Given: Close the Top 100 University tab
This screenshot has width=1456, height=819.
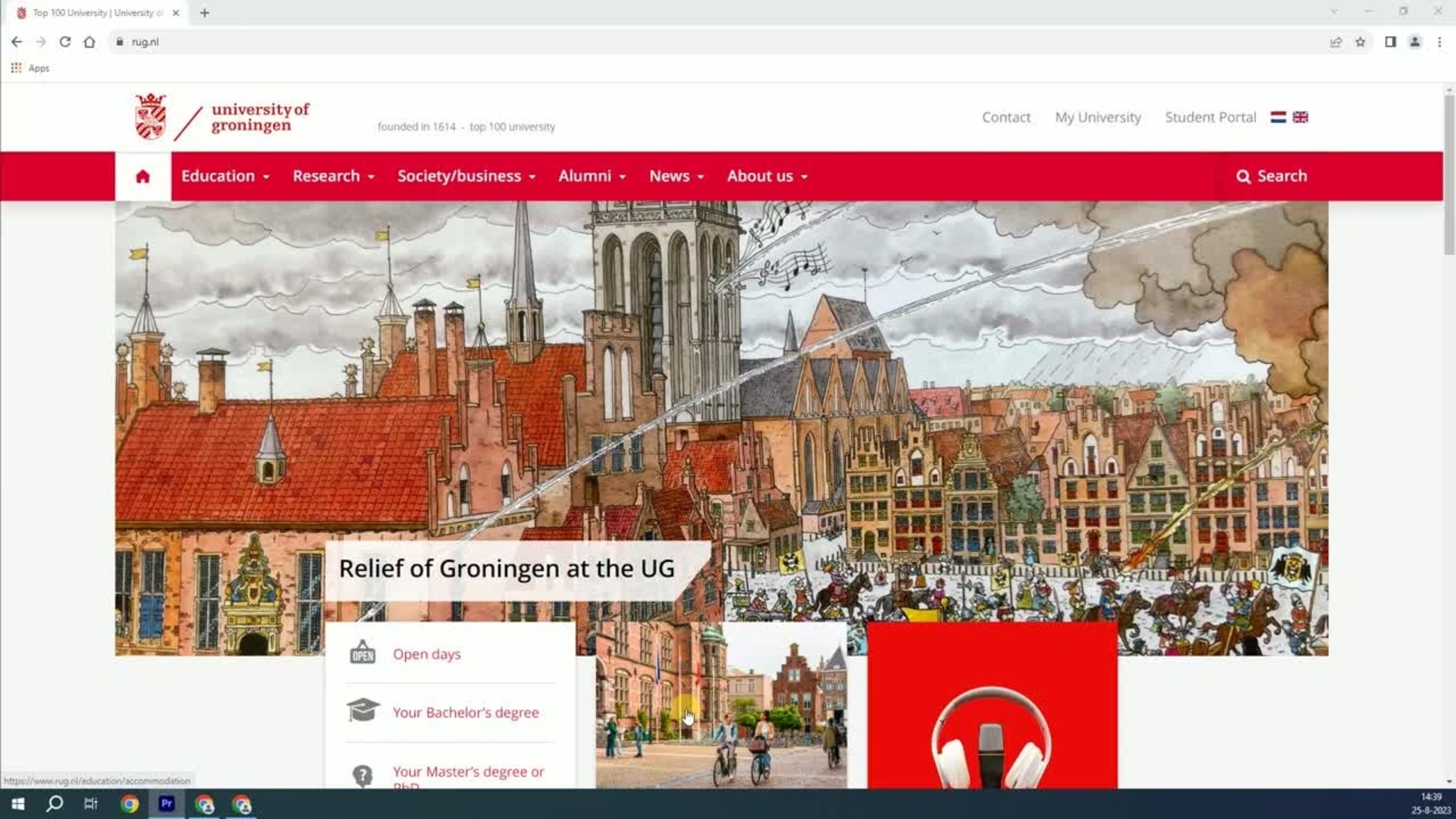Looking at the screenshot, I should 176,13.
